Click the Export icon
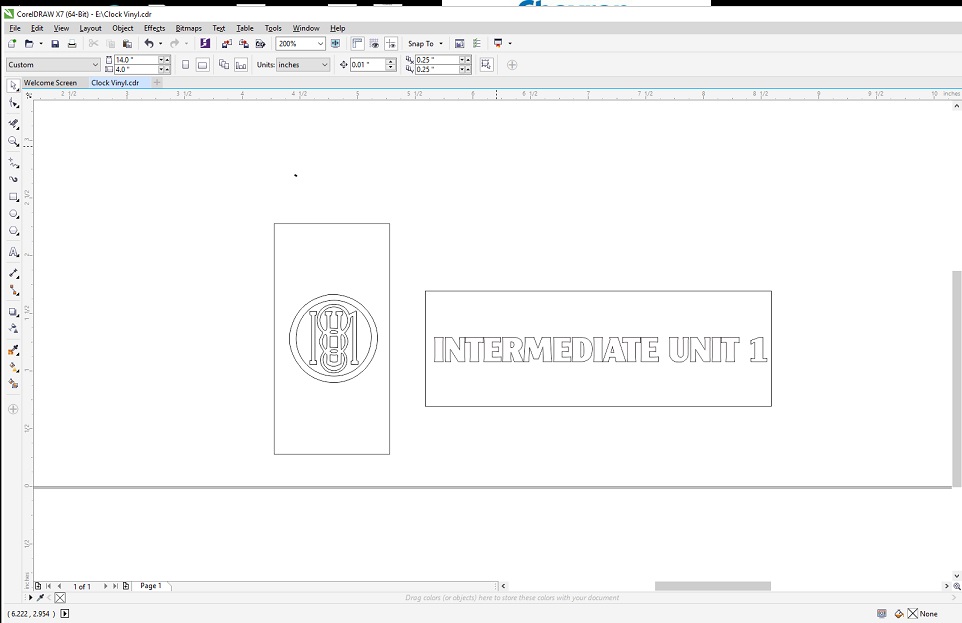 pos(244,44)
